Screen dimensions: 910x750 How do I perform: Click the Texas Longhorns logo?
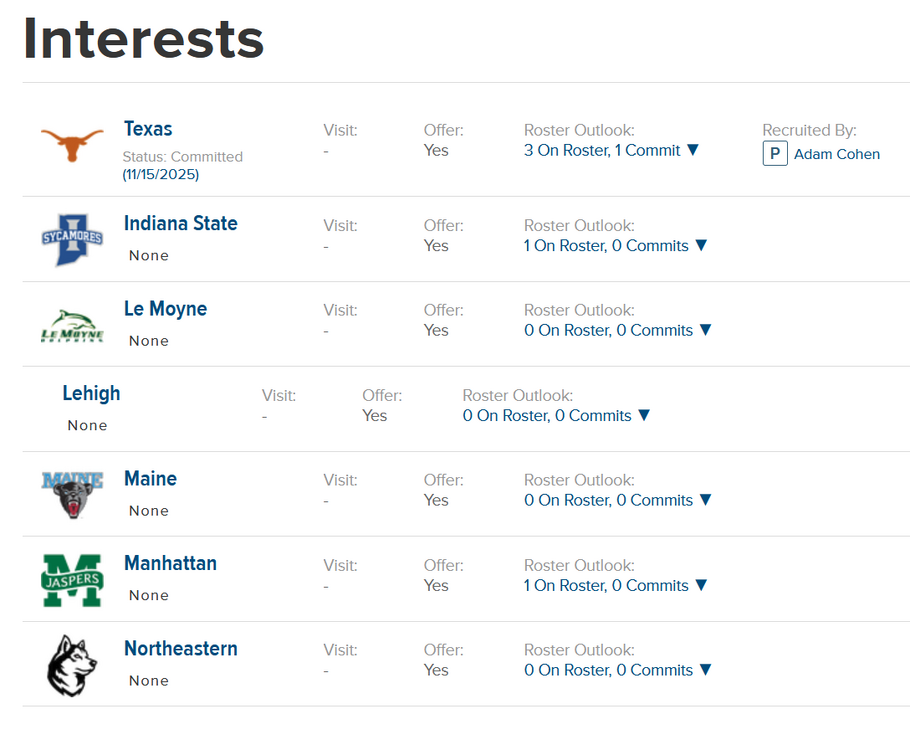click(72, 145)
